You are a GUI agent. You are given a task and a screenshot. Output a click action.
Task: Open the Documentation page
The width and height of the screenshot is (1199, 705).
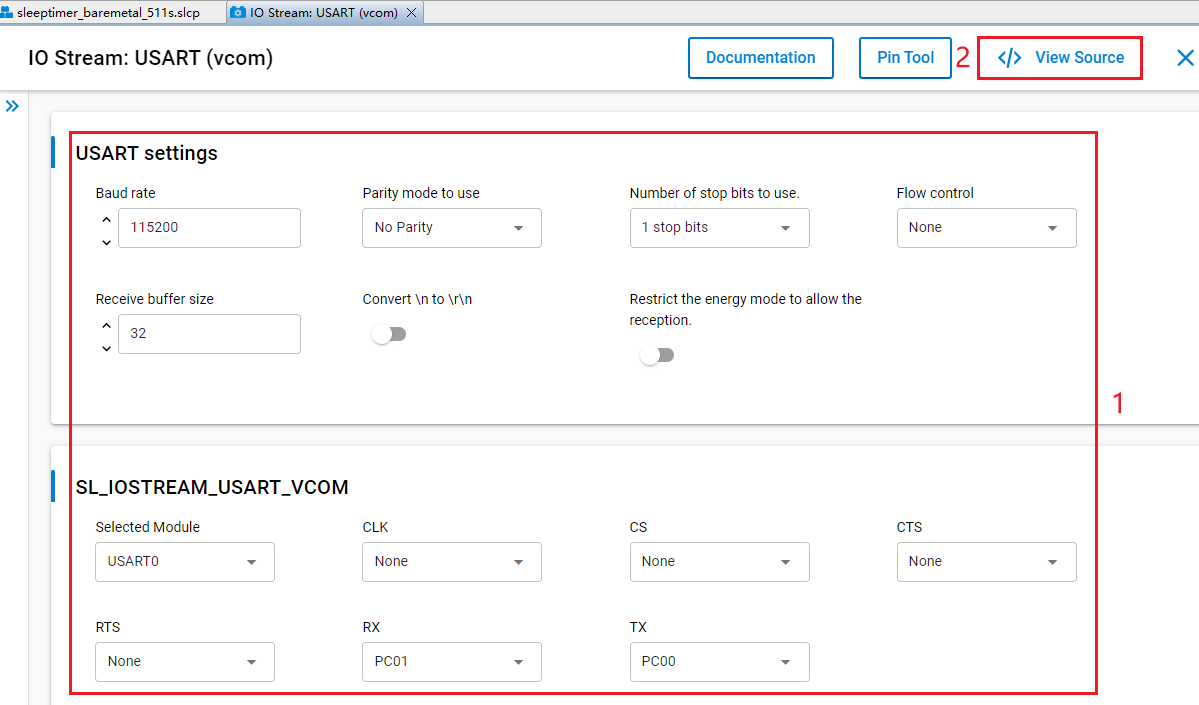[760, 57]
